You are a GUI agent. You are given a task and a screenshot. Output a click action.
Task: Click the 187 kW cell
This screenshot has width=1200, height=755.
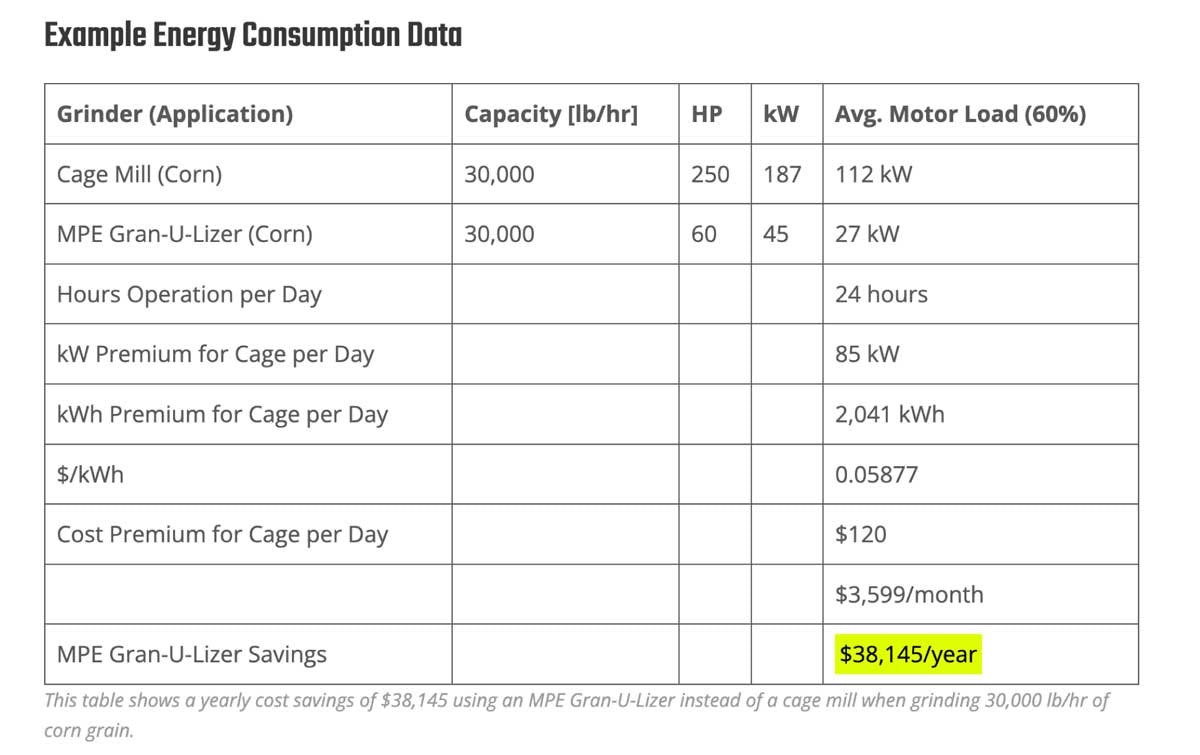pyautogui.click(x=782, y=174)
